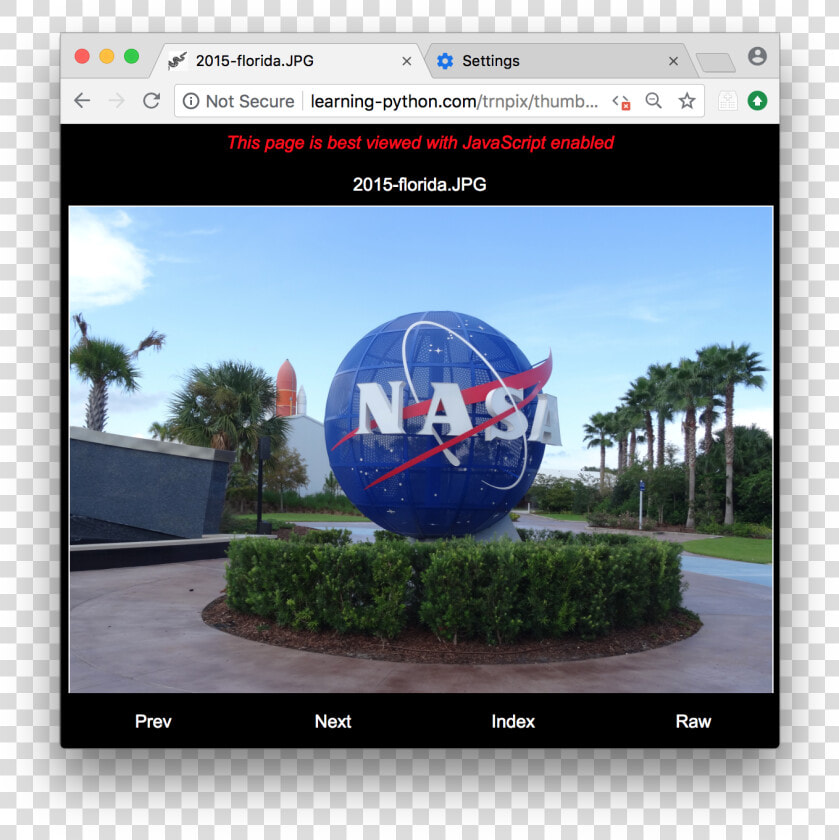Click the Not Secure label
Screen dimensions: 839x840
[x=250, y=101]
